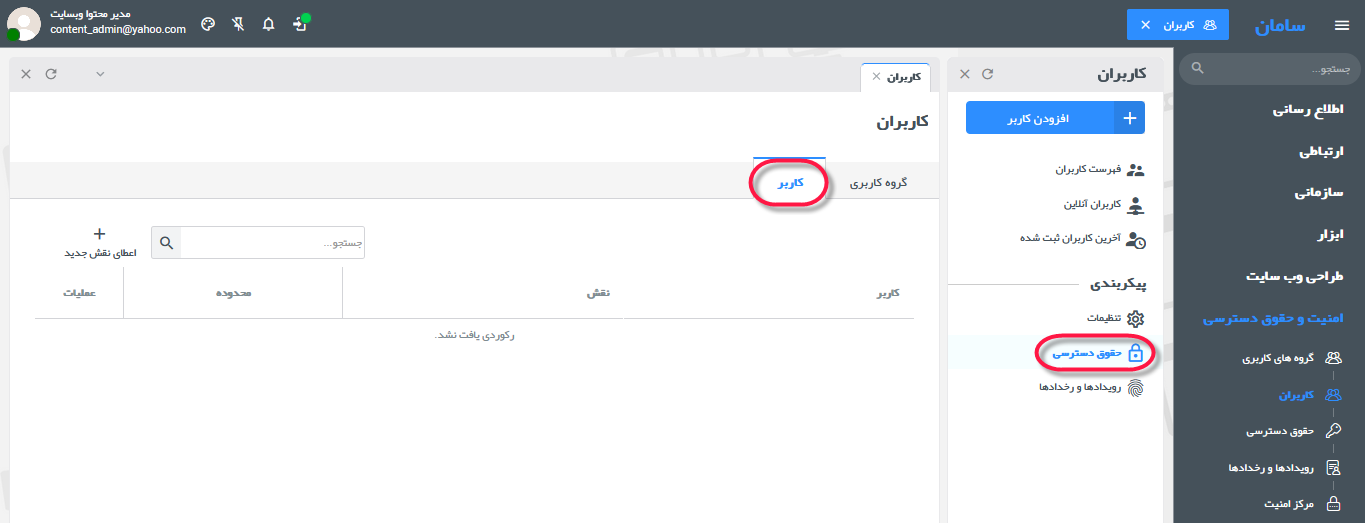Click the تنظیمات gear icon
The height and width of the screenshot is (523, 1365).
coord(1135,318)
